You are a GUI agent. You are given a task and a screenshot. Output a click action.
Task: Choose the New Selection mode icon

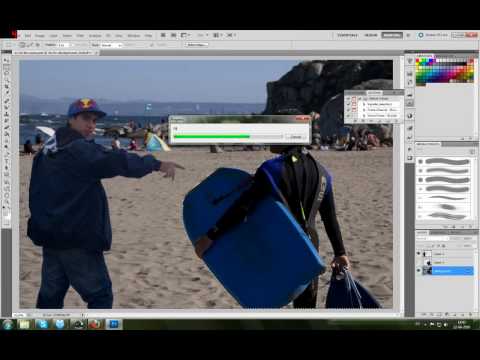click(22, 45)
